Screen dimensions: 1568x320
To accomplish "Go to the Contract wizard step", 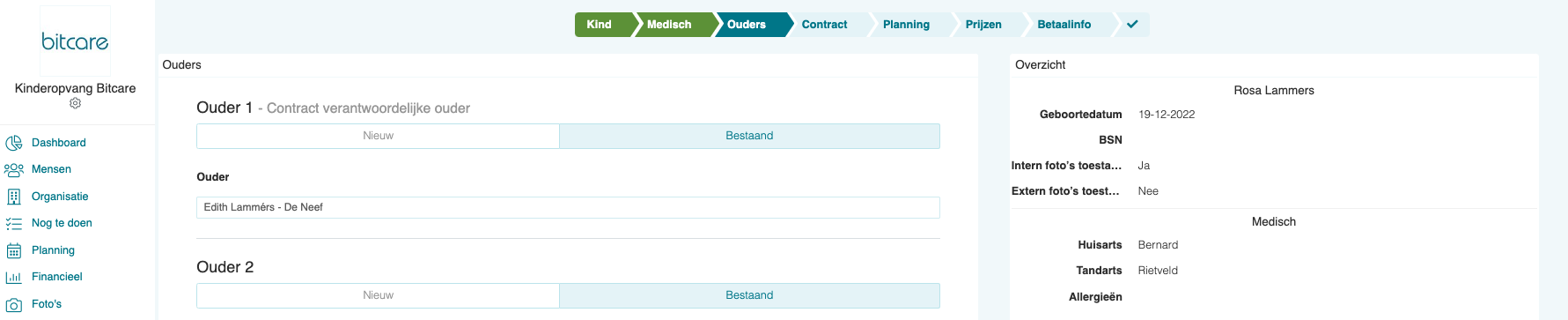I will pyautogui.click(x=824, y=24).
